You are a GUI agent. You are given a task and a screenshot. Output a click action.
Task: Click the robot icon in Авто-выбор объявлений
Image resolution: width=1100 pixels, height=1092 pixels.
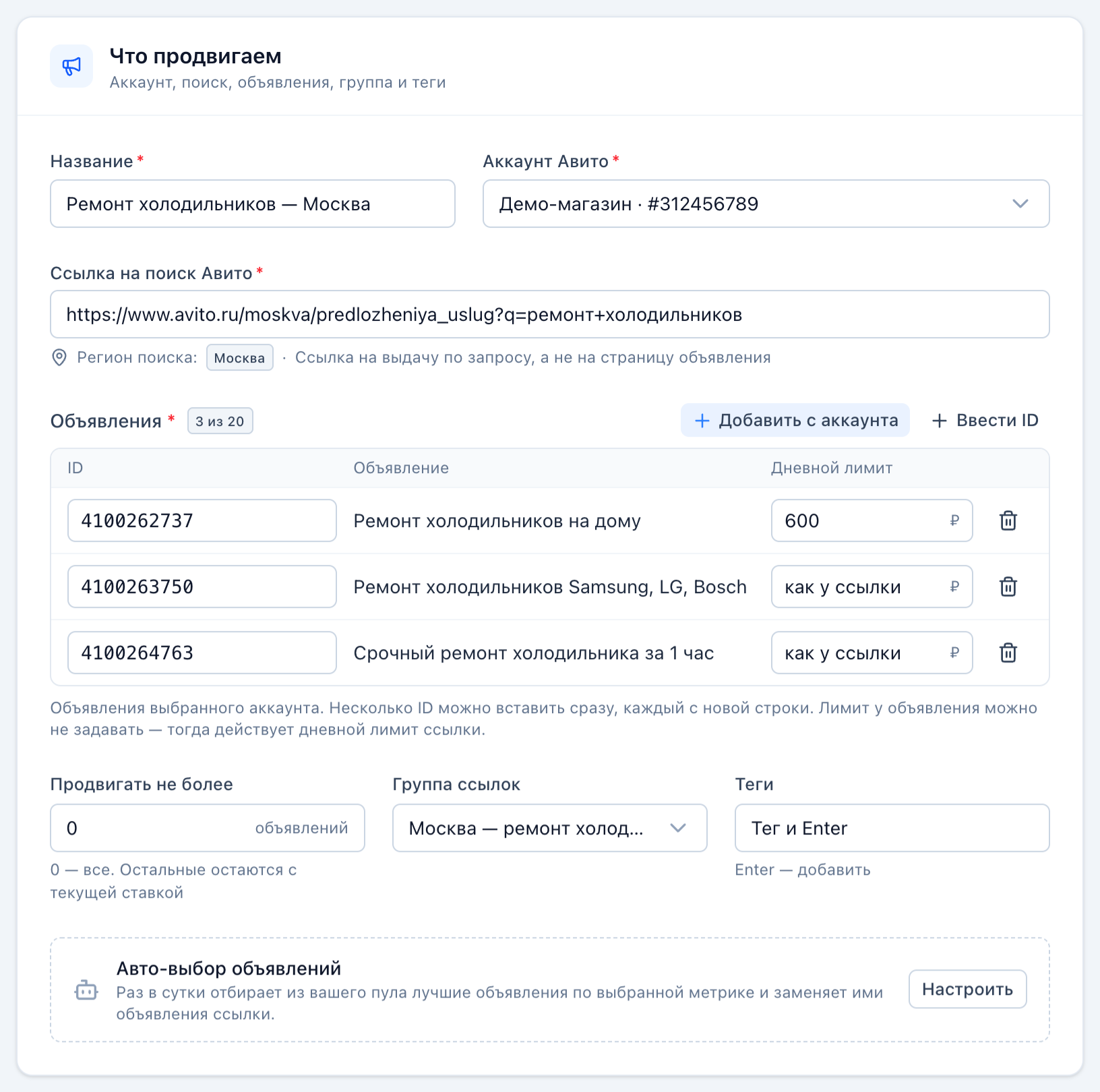coord(86,990)
